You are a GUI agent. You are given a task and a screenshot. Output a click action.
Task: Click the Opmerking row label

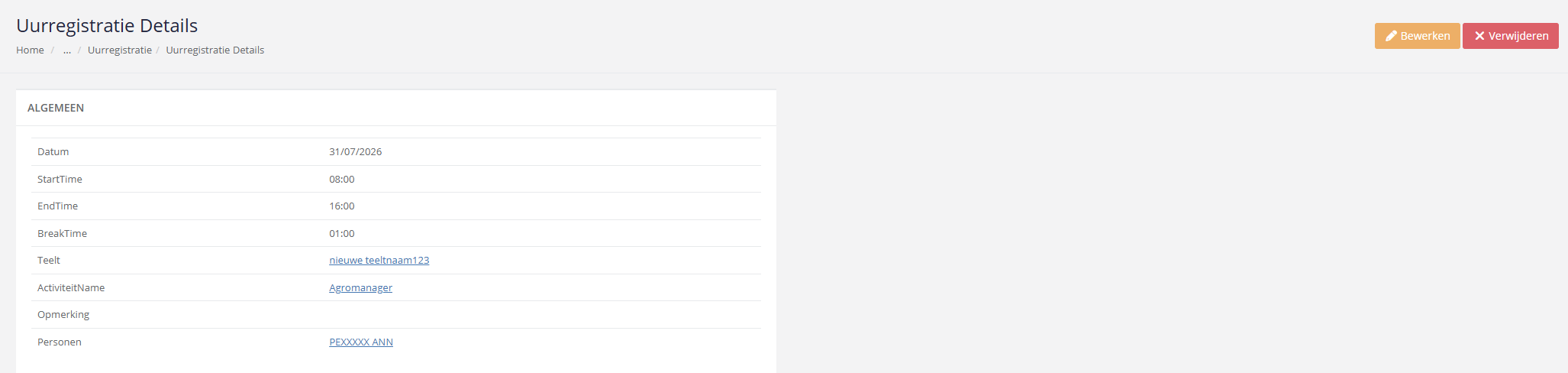[x=63, y=315]
